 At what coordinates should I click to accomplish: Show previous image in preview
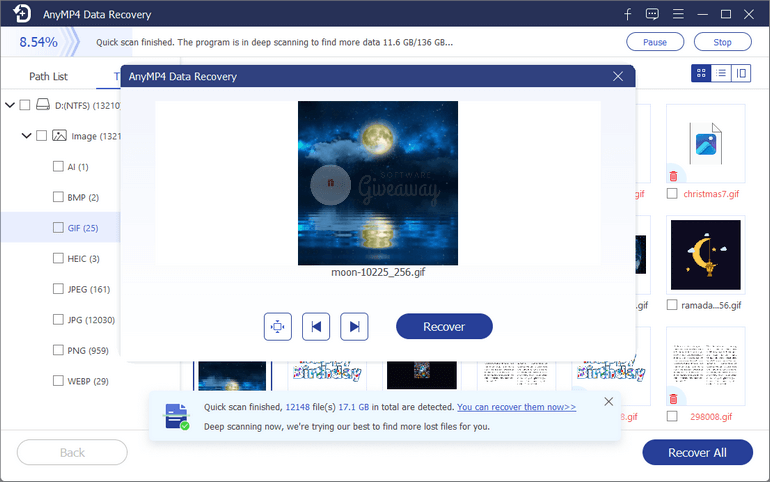coord(316,326)
